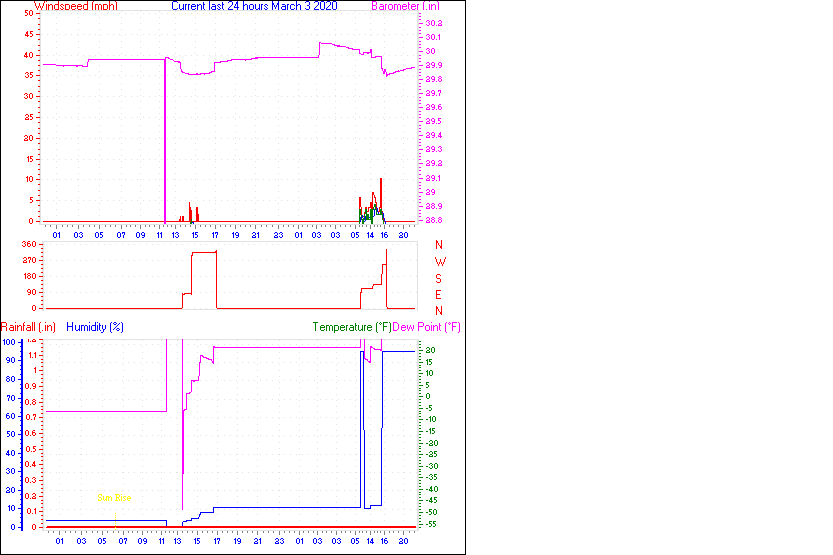Click the 45 value on windspeed axis

[30, 34]
